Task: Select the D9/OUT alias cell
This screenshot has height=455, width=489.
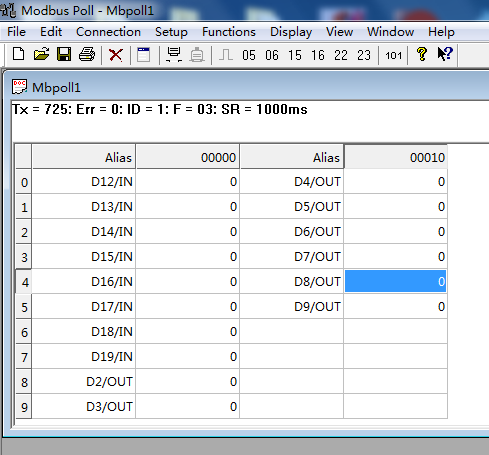Action: (x=292, y=307)
